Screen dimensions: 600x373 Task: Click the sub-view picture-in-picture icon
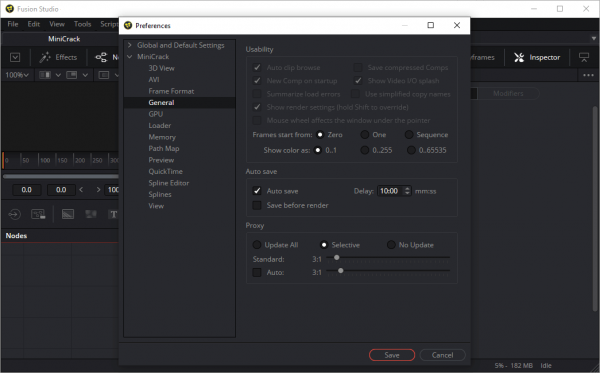point(72,75)
